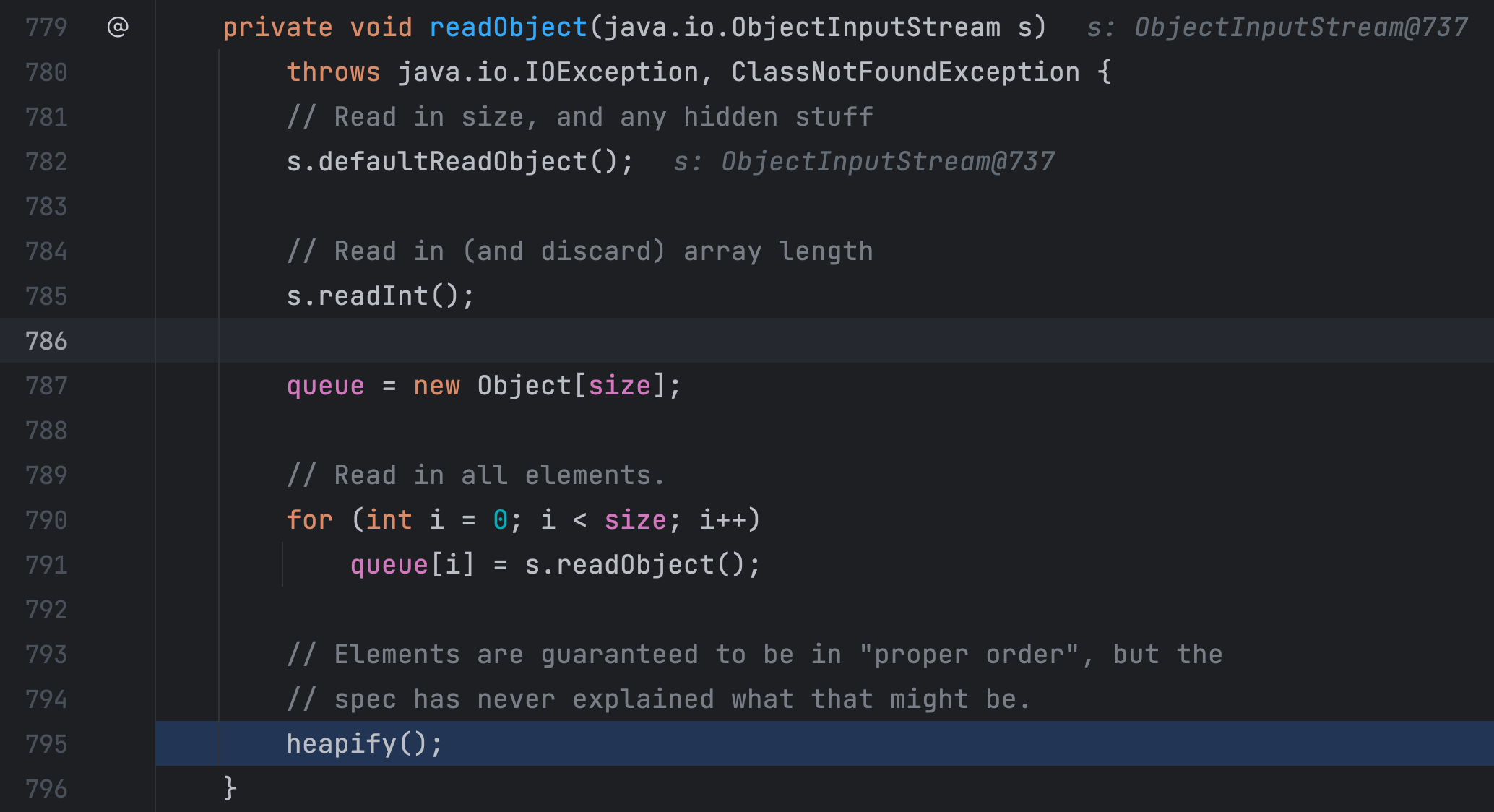The width and height of the screenshot is (1494, 812).
Task: Click 'size' inside Object[size] on line 787
Action: (x=620, y=386)
